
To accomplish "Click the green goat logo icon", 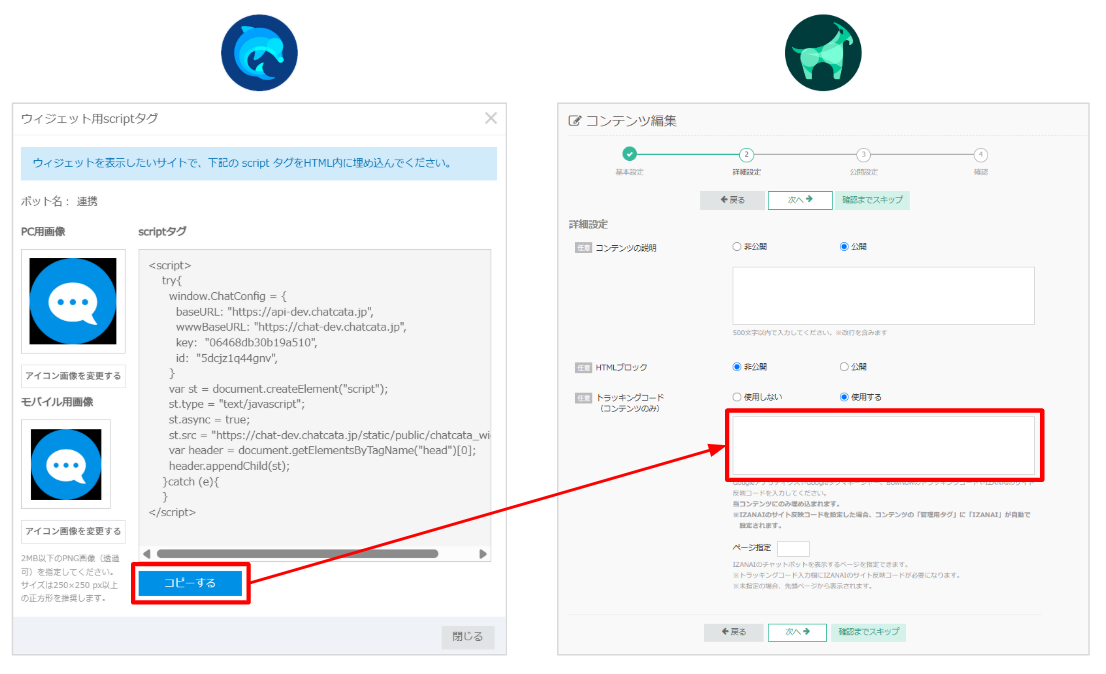I will pos(823,54).
